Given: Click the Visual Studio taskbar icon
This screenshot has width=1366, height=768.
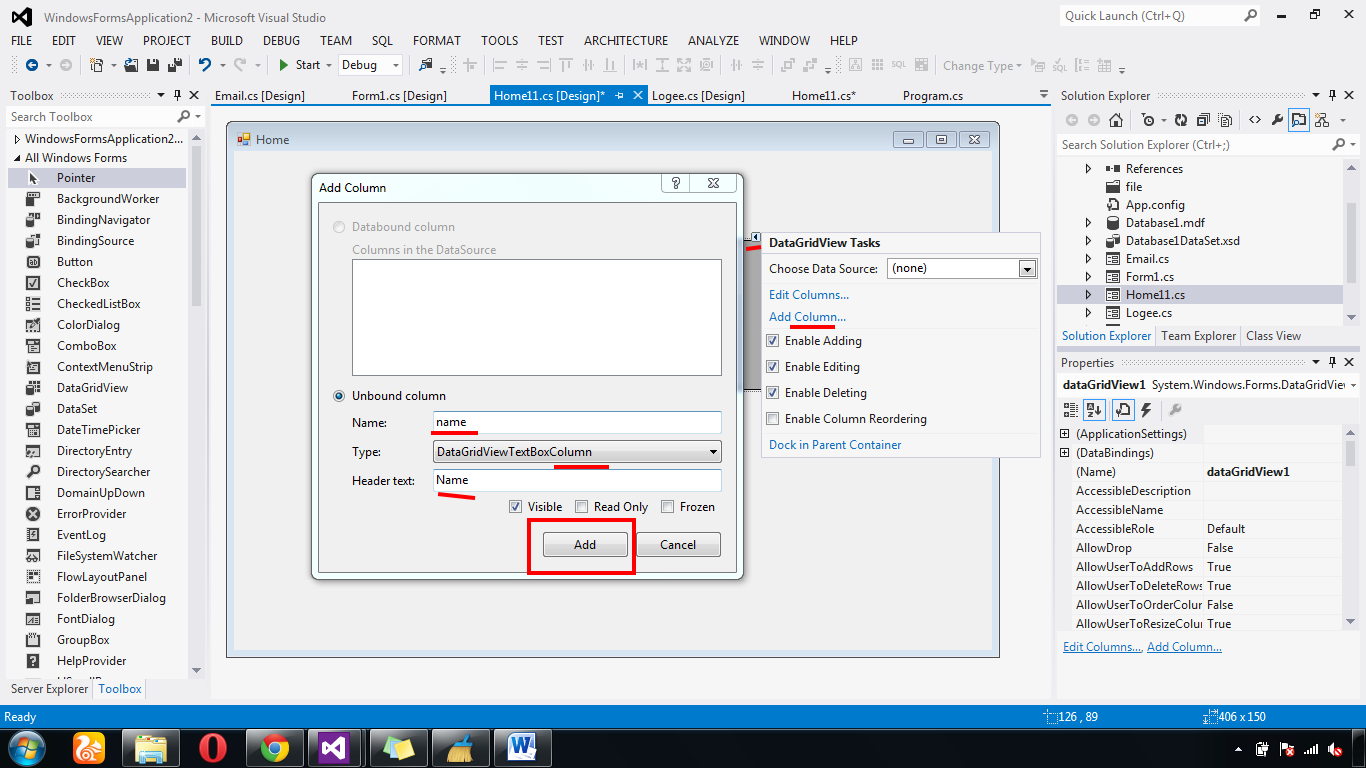Looking at the screenshot, I should click(336, 747).
